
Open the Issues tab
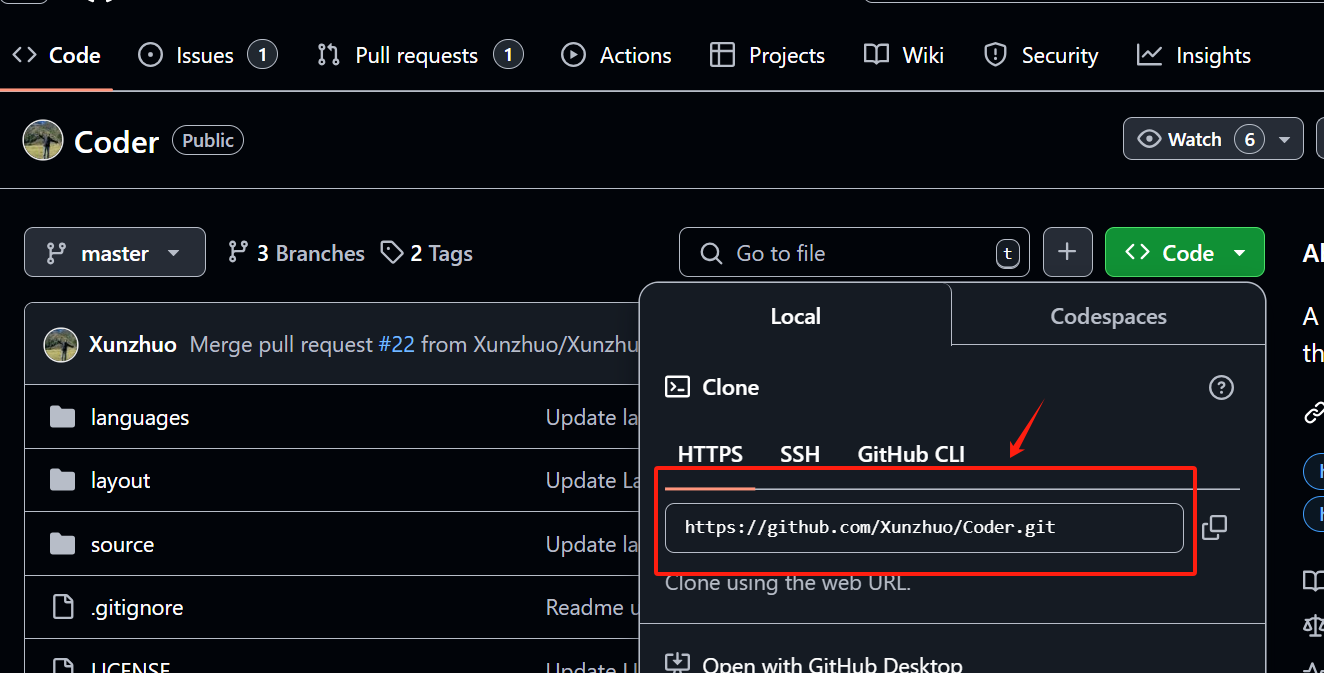[x=207, y=55]
